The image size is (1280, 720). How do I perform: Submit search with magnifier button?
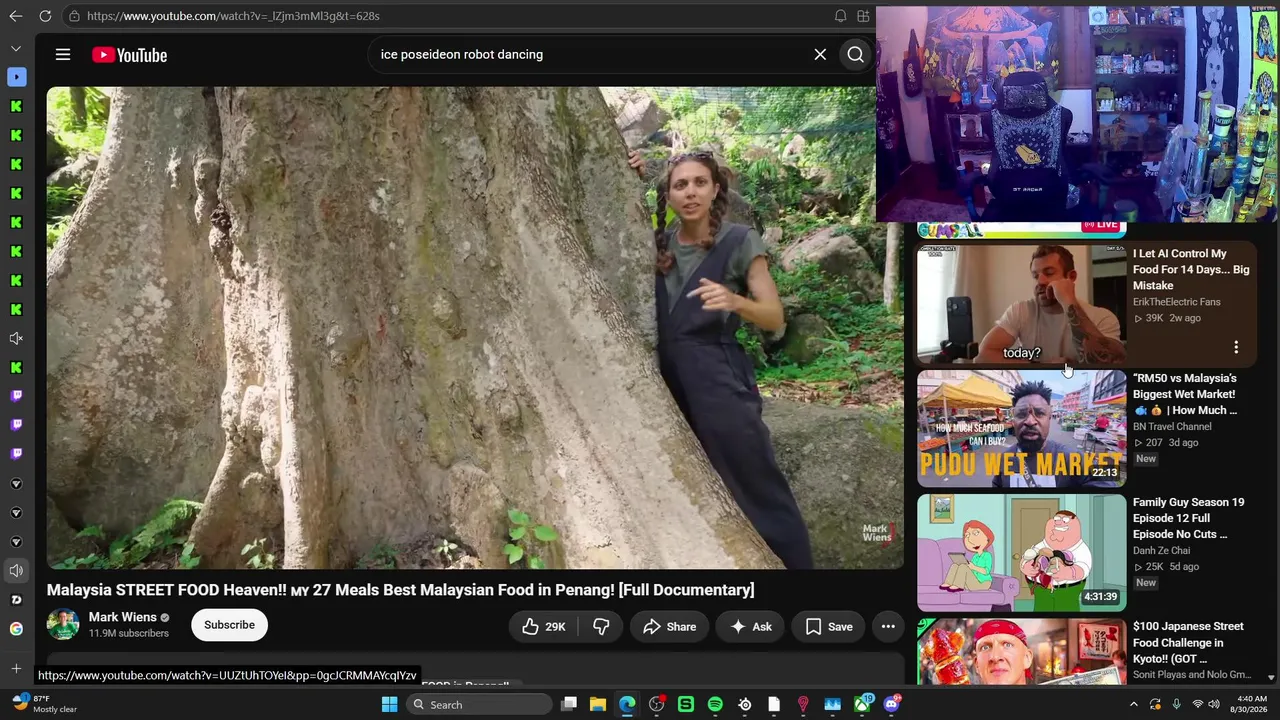point(856,55)
